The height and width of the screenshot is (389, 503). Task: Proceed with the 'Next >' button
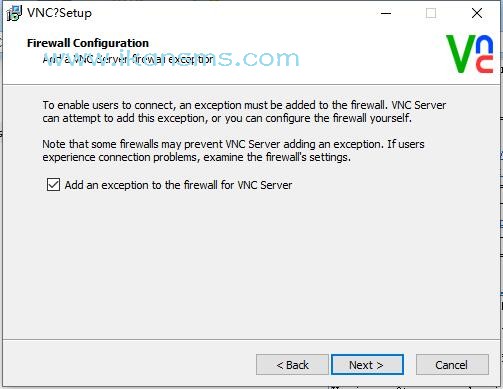coord(367,365)
